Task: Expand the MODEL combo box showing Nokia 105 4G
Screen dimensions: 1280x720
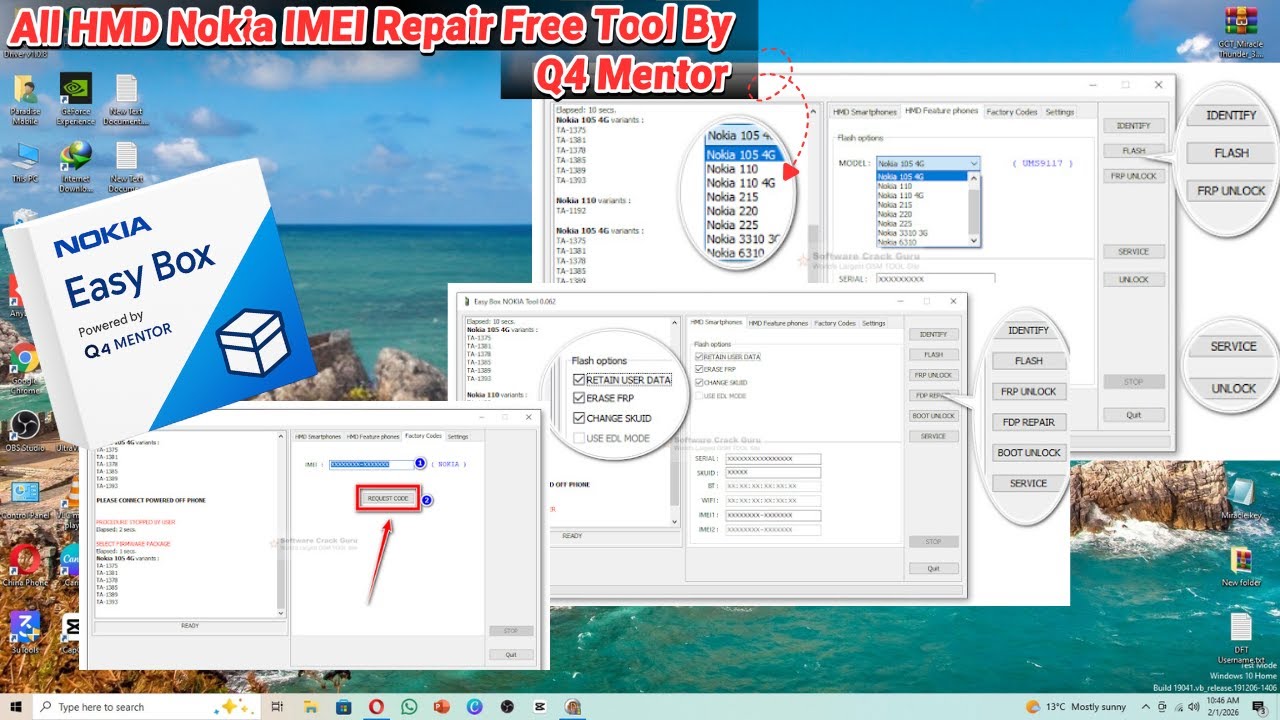Action: [x=927, y=163]
